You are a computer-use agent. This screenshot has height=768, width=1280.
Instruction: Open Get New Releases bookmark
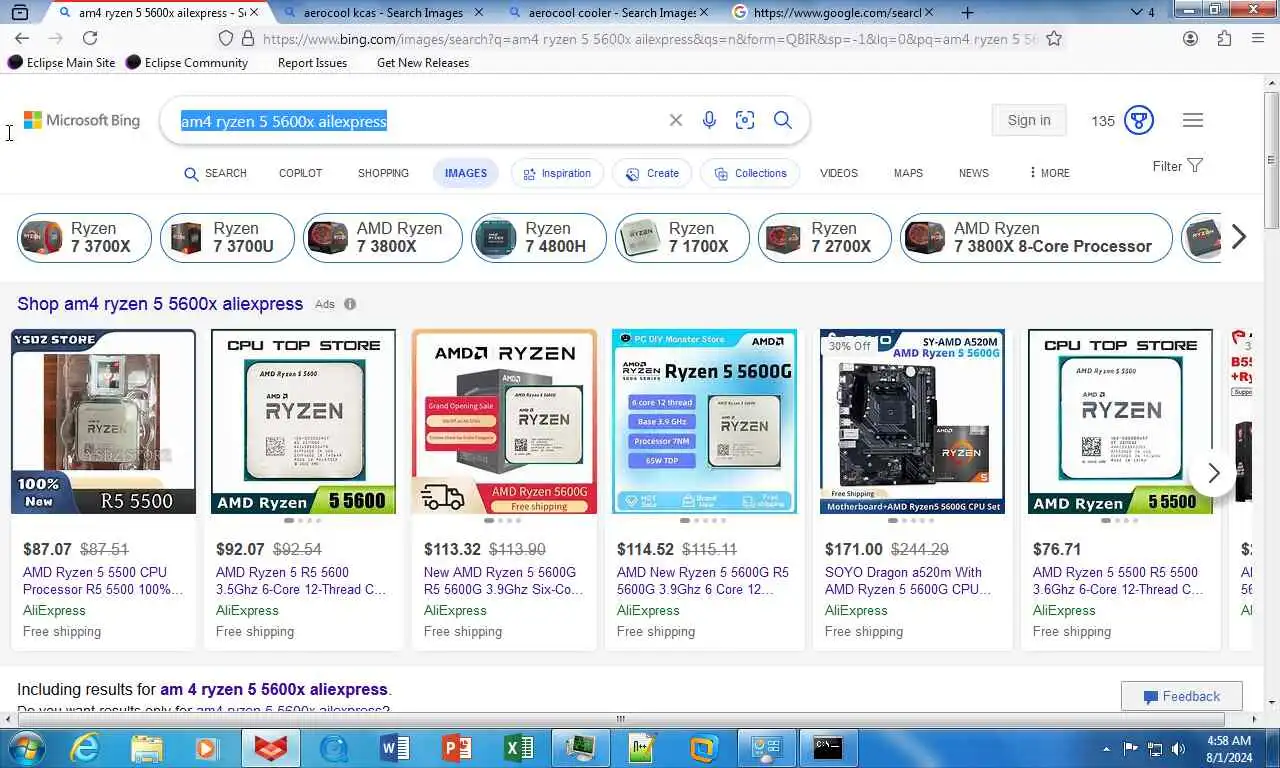[423, 62]
